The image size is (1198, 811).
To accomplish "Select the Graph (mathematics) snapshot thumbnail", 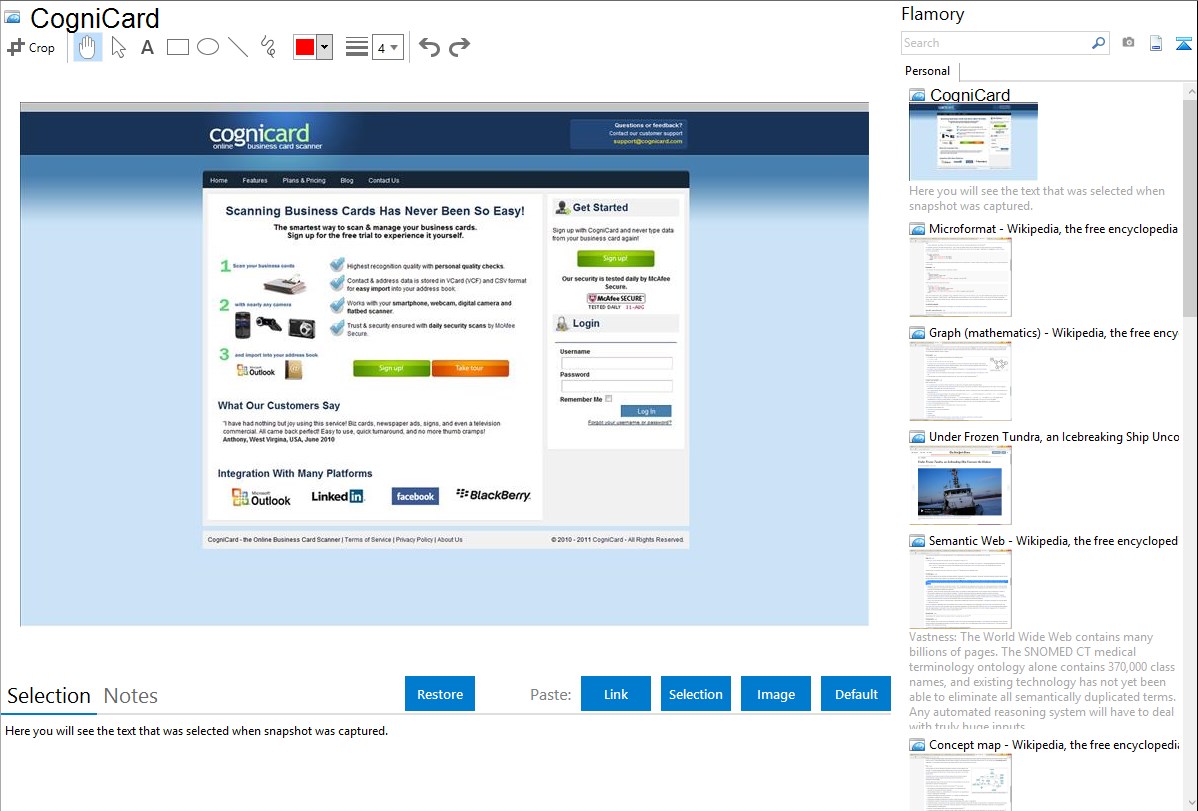I will [x=960, y=381].
